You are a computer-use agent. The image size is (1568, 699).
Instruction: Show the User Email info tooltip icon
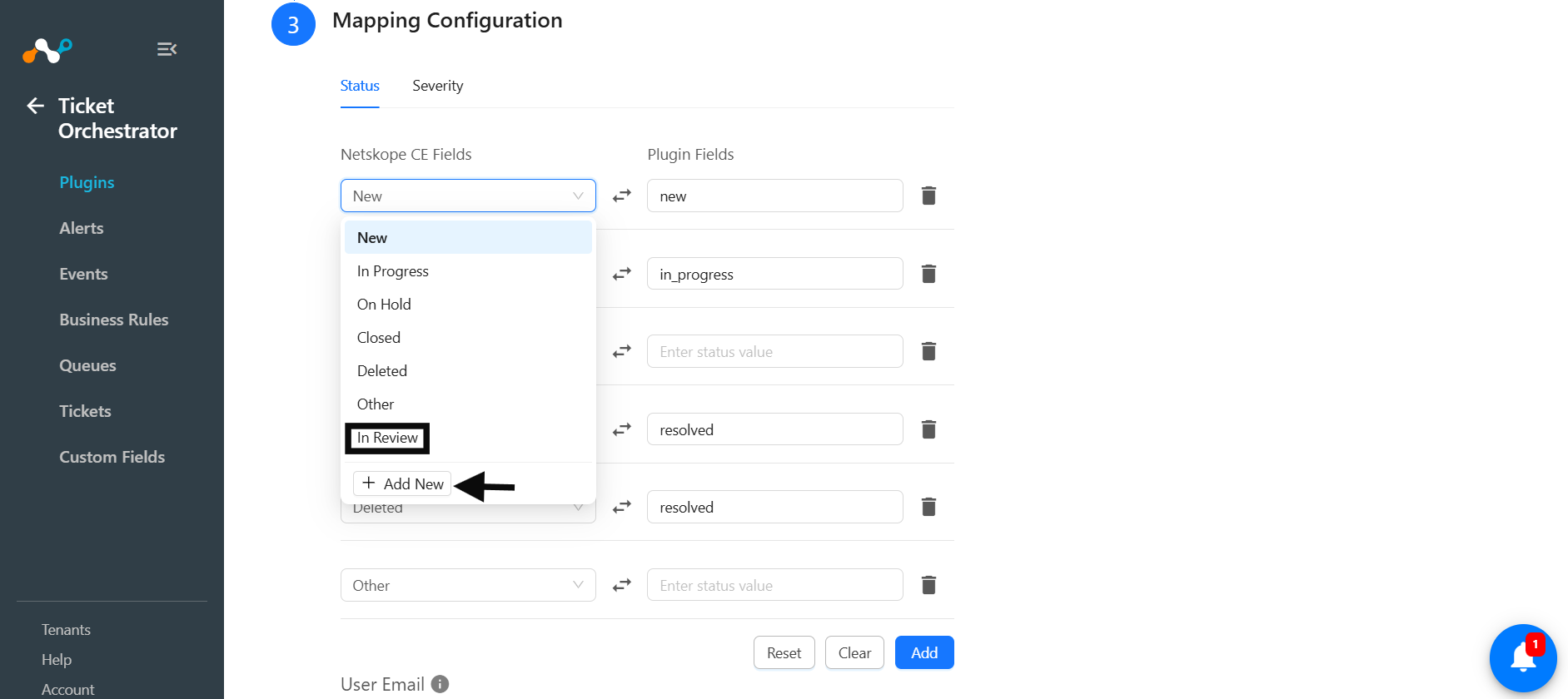(x=441, y=684)
